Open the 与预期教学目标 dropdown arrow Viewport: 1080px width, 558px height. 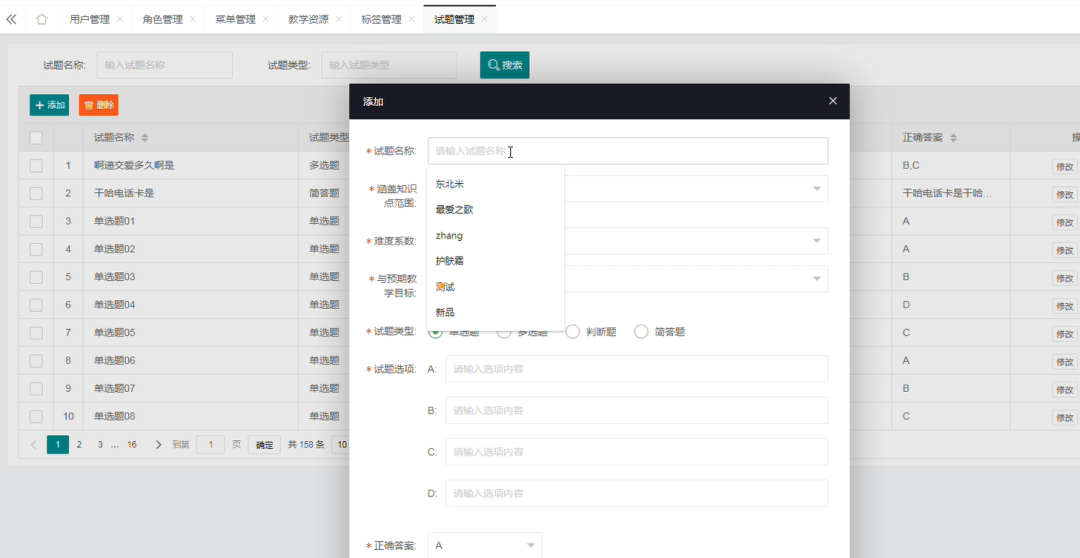(817, 279)
